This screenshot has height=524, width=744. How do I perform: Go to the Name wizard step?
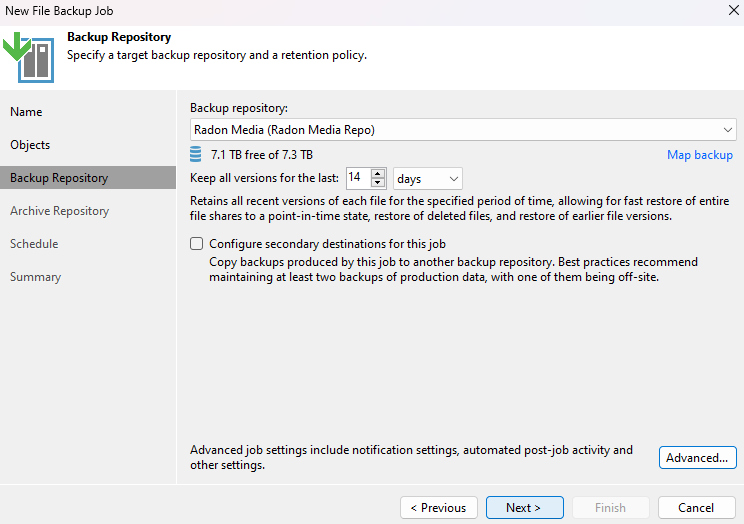click(26, 112)
